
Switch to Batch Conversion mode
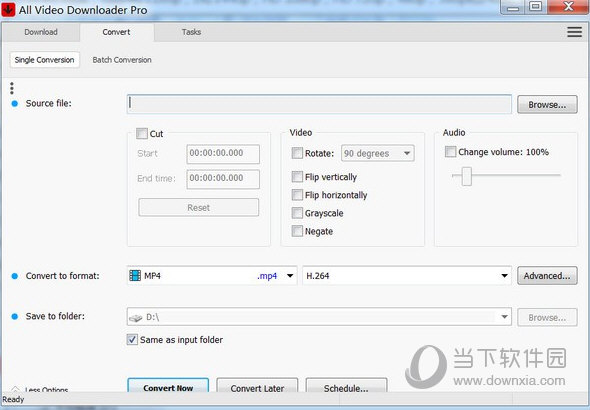[x=122, y=60]
